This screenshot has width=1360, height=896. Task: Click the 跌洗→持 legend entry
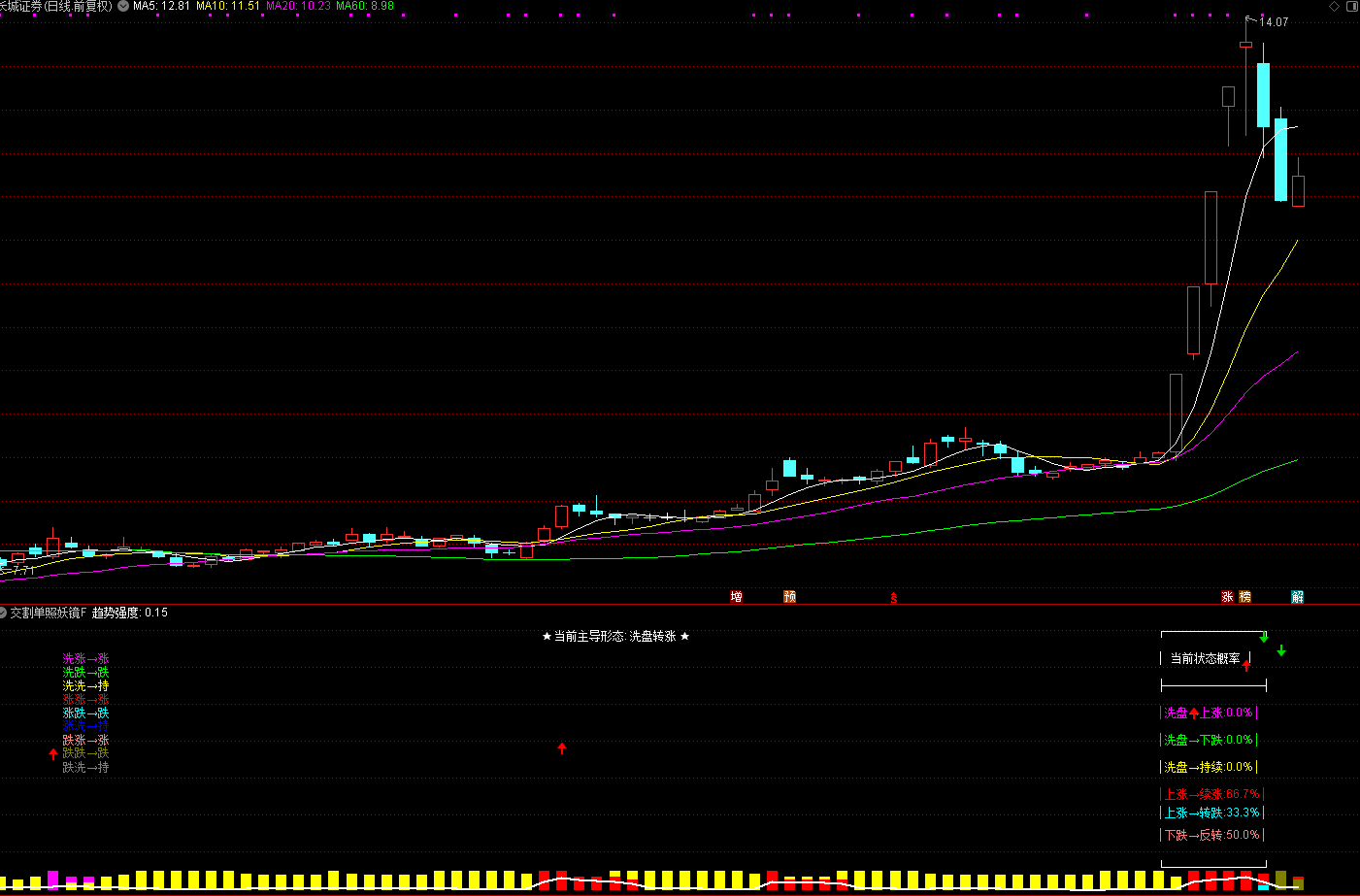85,767
